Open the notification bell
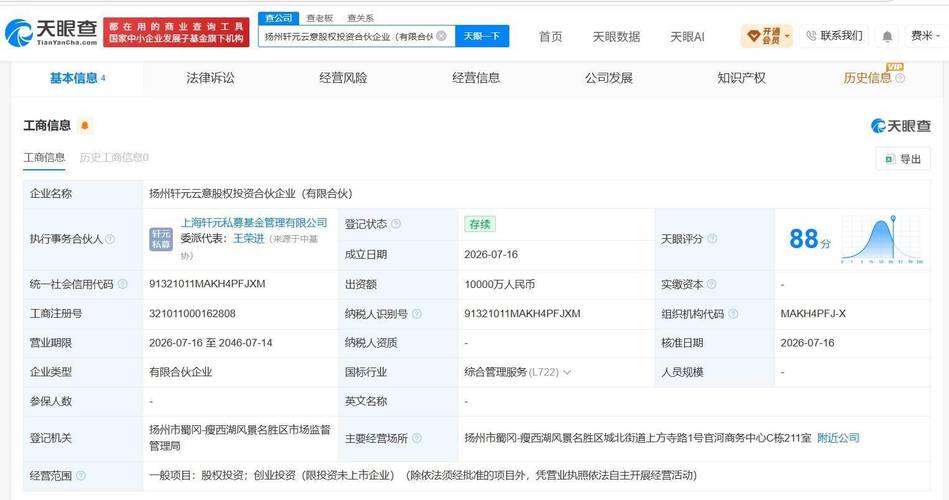The image size is (949, 500). pos(887,36)
